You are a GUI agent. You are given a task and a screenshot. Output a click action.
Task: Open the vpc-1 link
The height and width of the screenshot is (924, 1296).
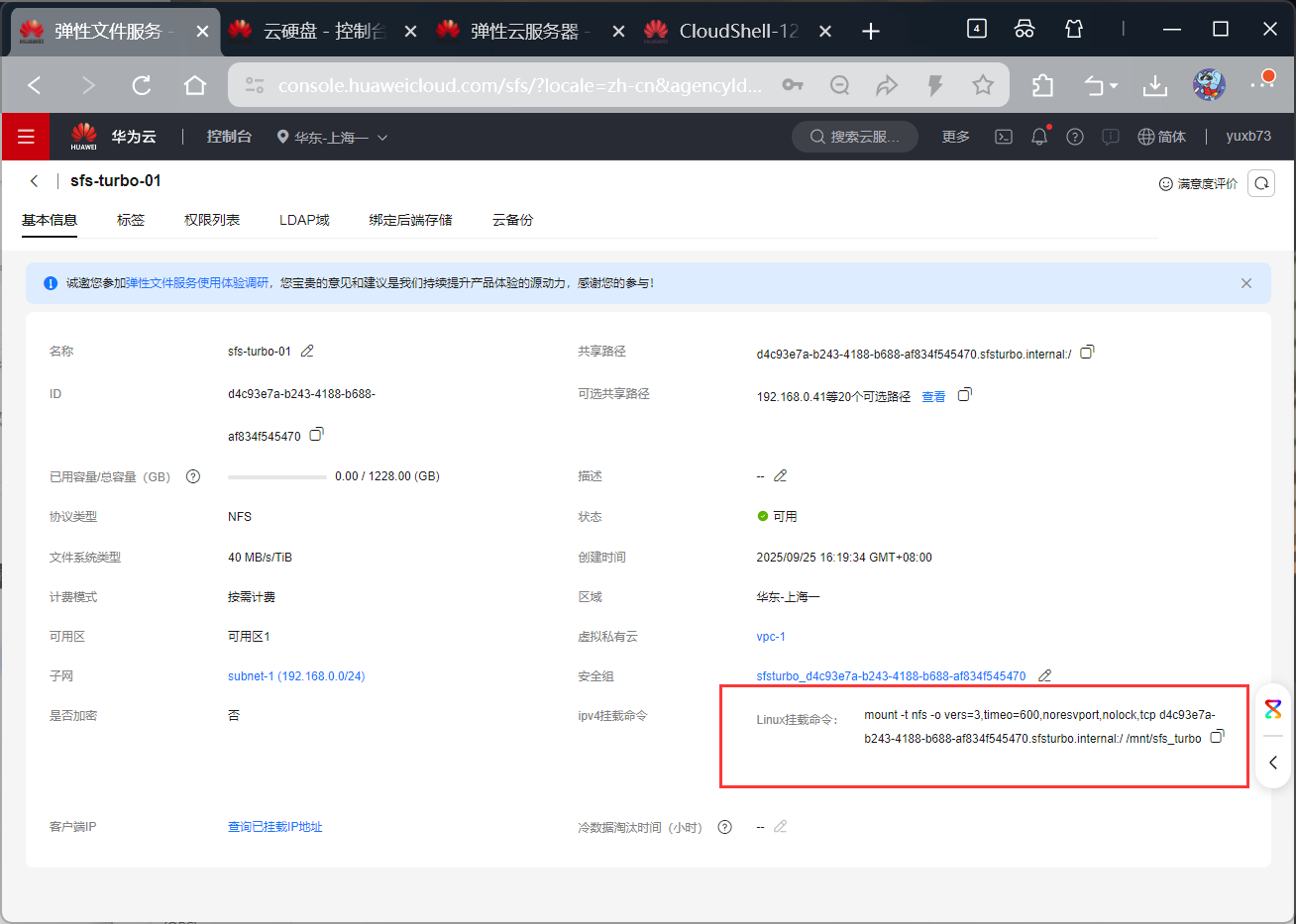tap(771, 637)
